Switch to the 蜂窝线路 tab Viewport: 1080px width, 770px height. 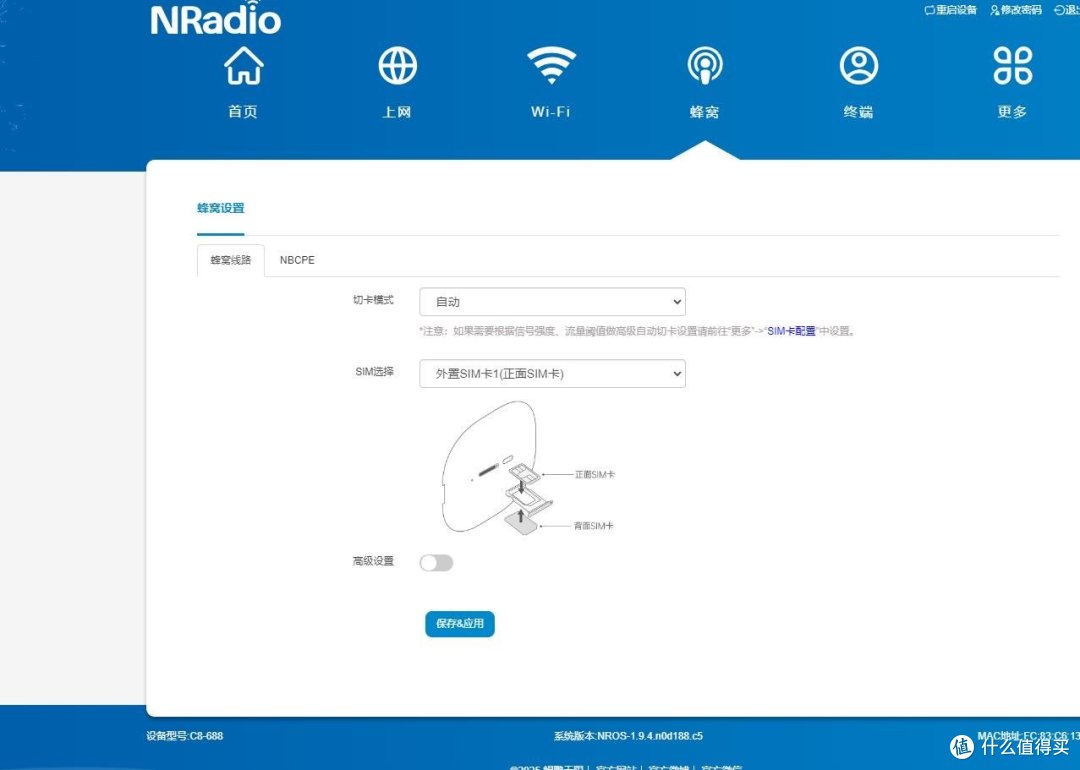231,260
